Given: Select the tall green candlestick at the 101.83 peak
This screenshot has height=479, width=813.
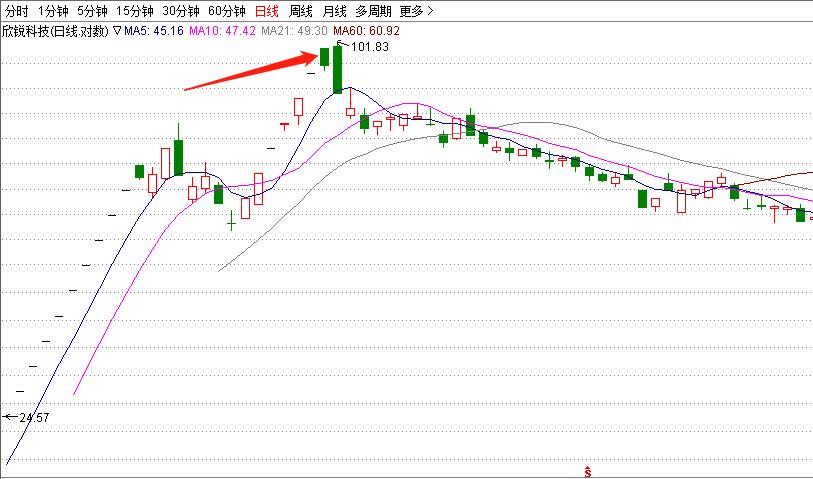Looking at the screenshot, I should click(x=338, y=69).
